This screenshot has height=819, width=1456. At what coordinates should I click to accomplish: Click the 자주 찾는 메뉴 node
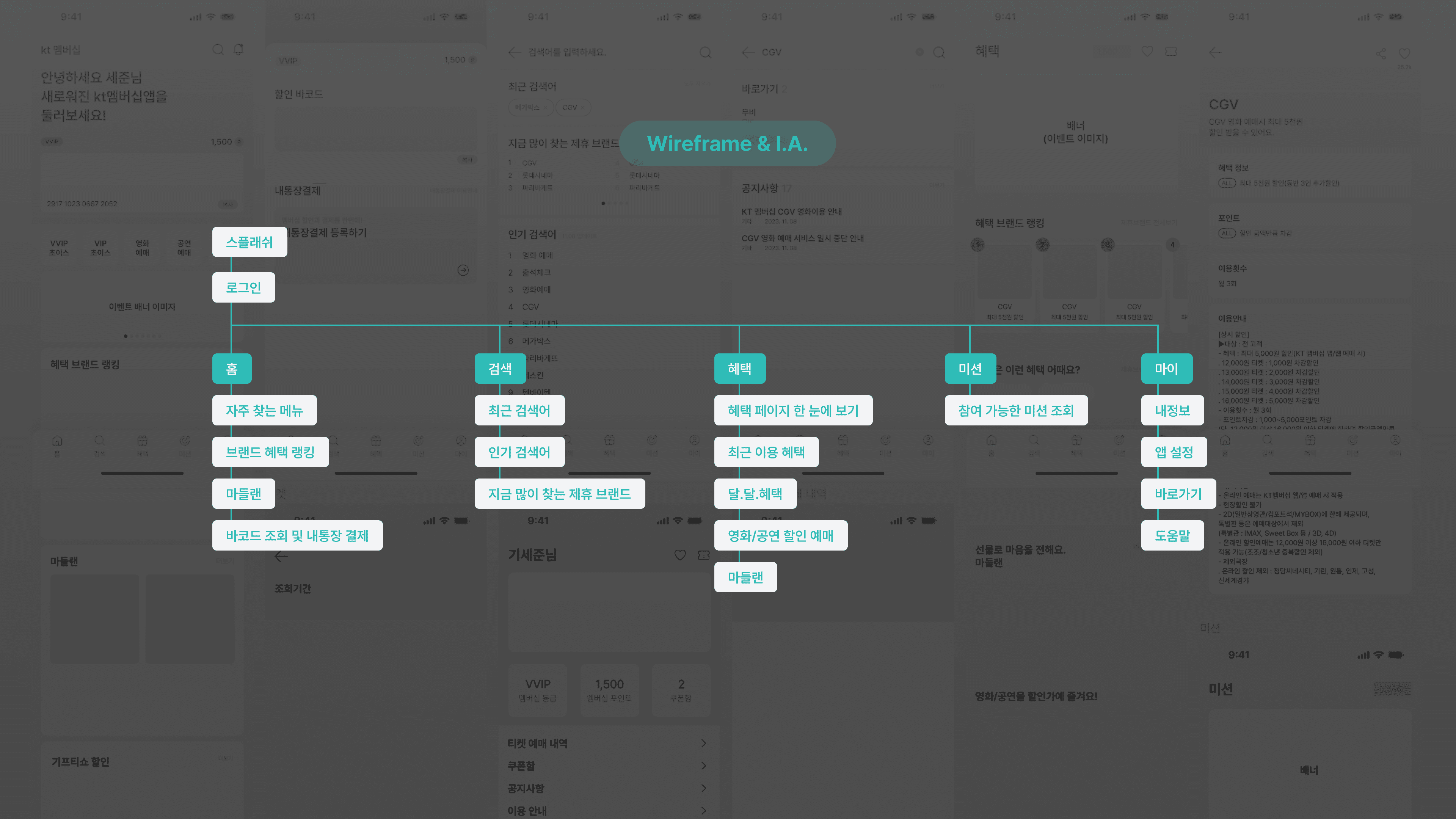point(265,410)
